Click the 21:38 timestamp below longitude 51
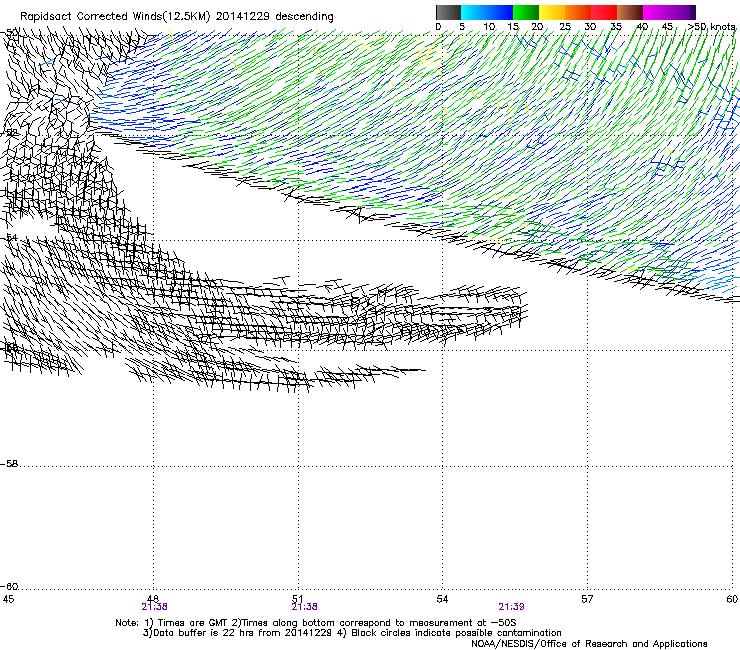 coord(304,607)
